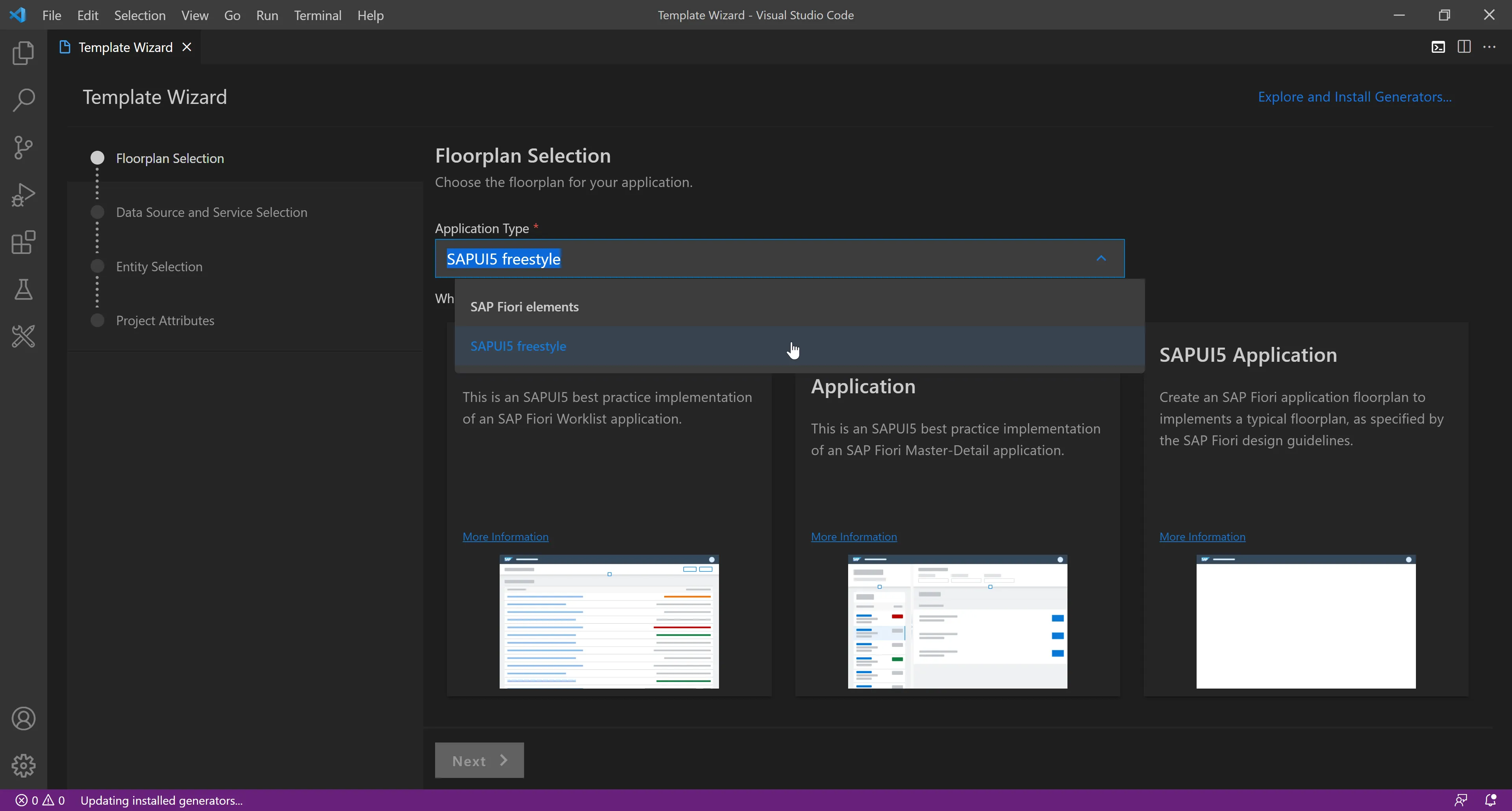1512x811 pixels.
Task: Choose SAPUI5 freestyle from list
Action: [518, 346]
